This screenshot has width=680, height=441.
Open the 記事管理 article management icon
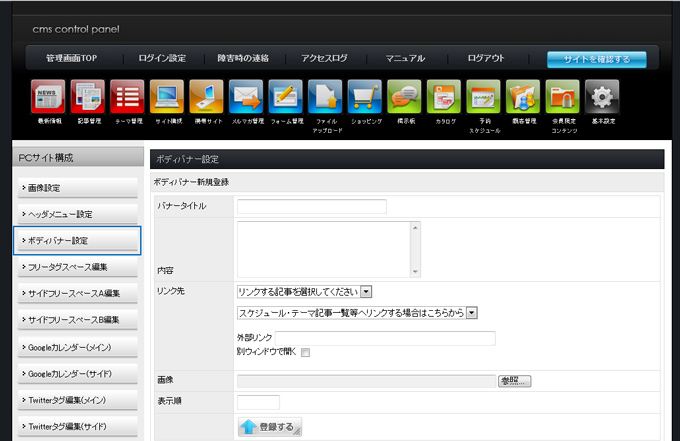[88, 97]
